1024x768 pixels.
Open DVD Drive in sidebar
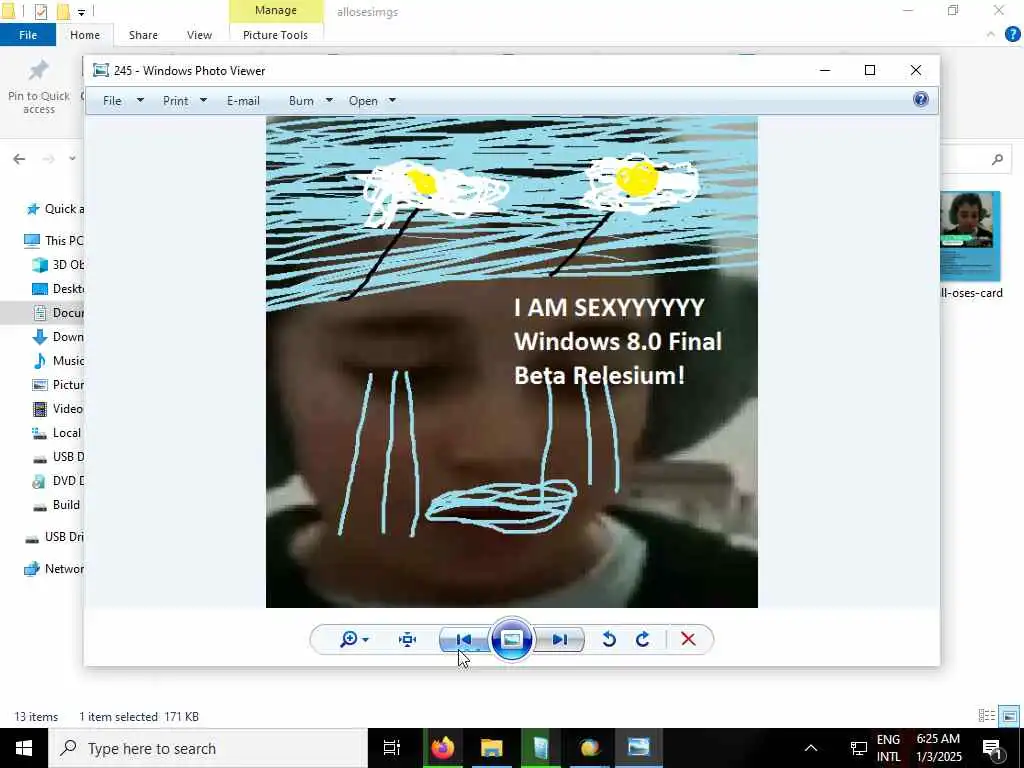[x=59, y=481]
